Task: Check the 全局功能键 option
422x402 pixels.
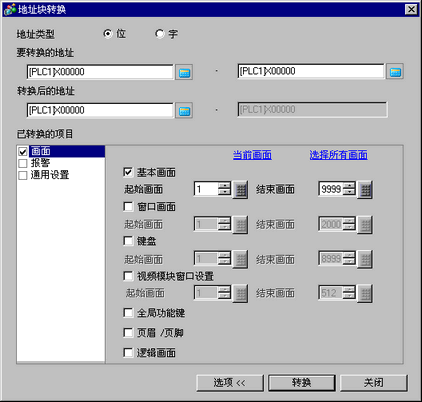Action: [x=128, y=313]
